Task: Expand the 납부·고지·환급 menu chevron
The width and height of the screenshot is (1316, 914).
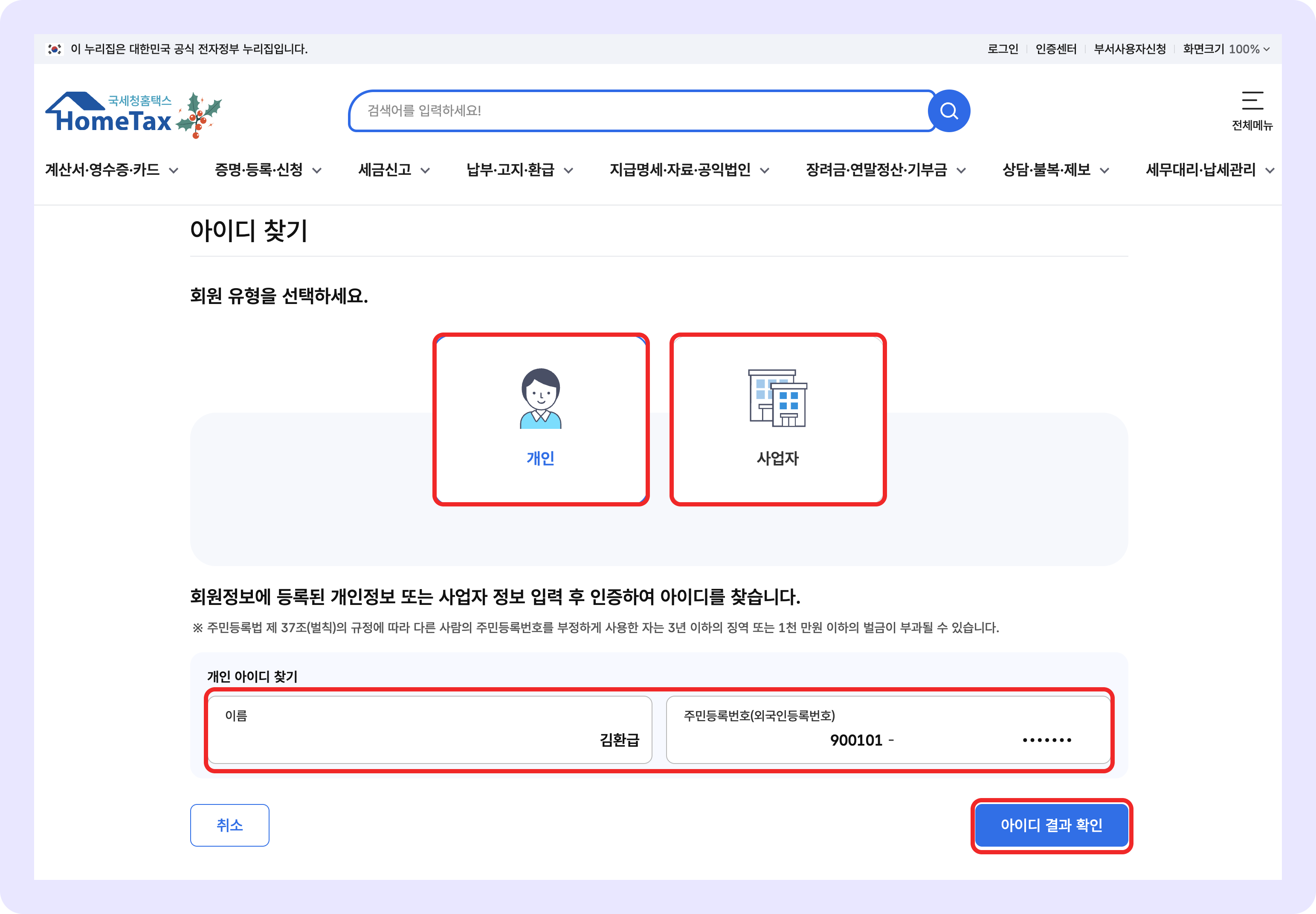Action: (x=568, y=170)
